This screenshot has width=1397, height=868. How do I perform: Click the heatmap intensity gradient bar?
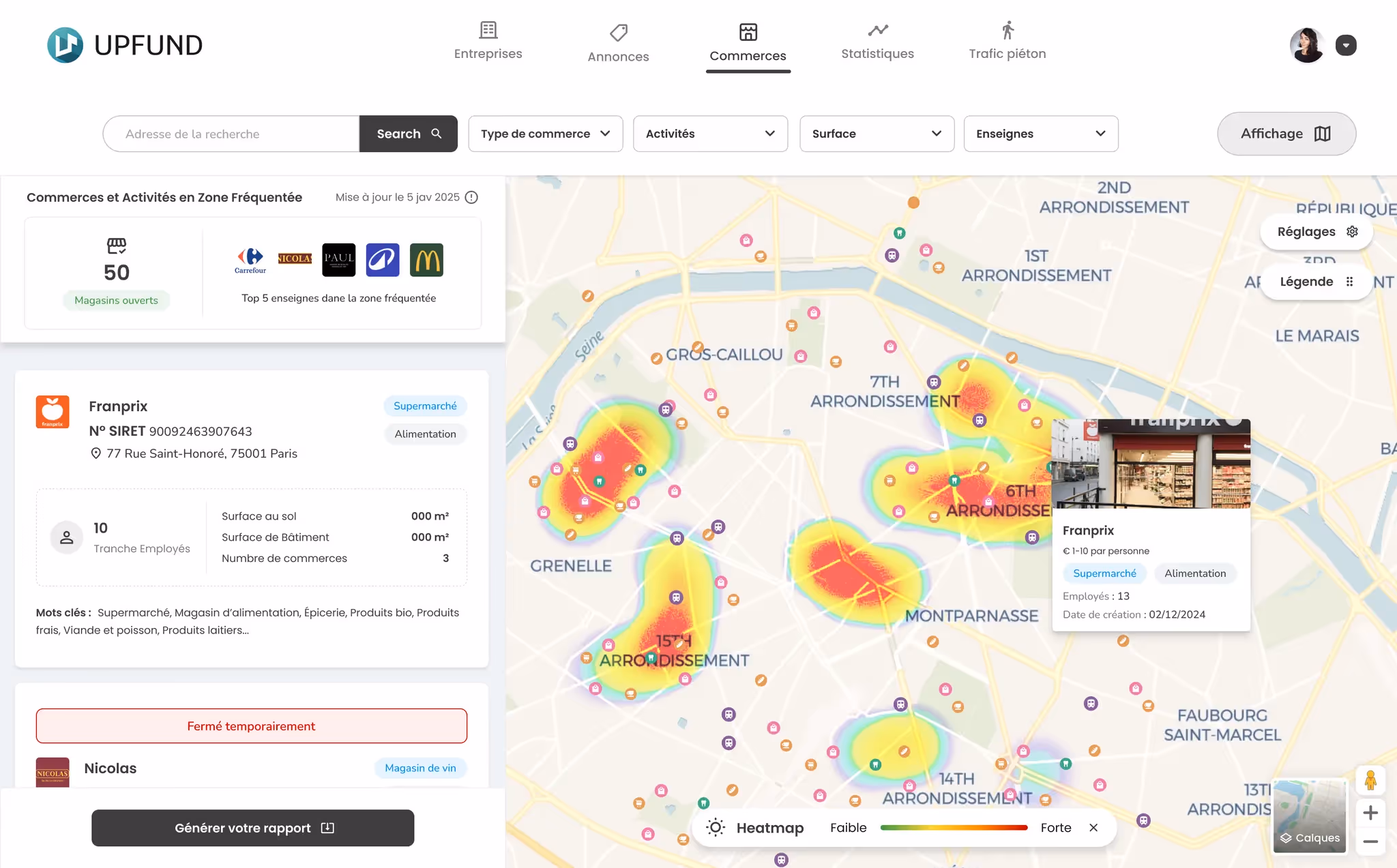point(954,828)
